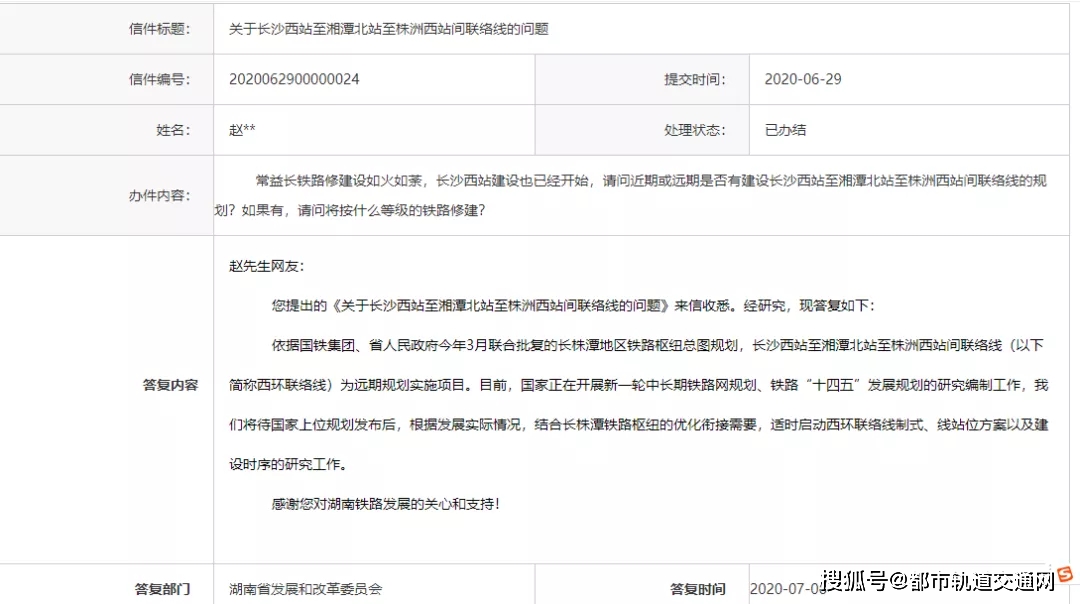
Task: Select the 办件内容 label cell
Action: (158, 196)
